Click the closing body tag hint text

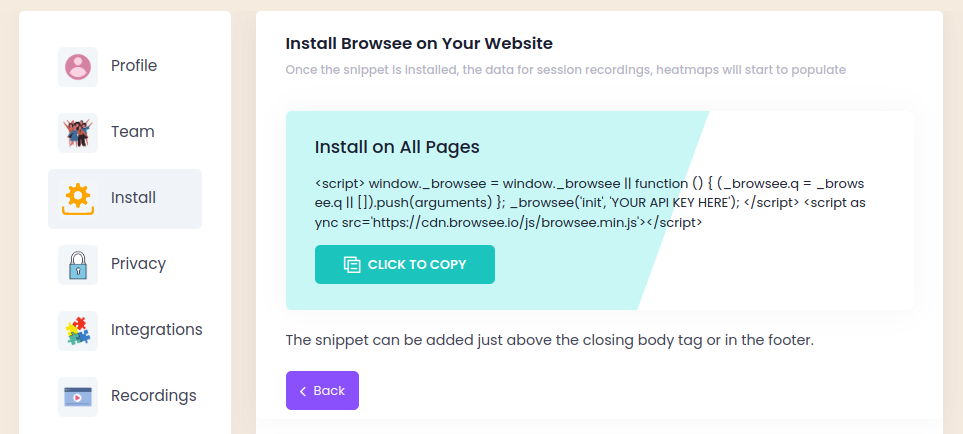(x=549, y=340)
